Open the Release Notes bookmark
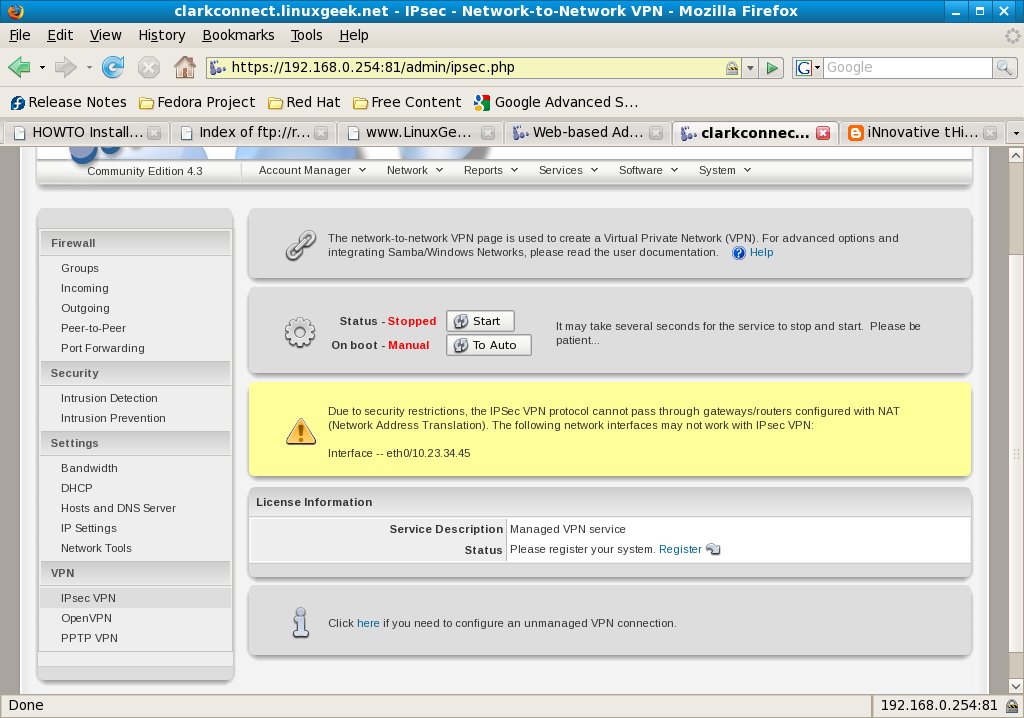This screenshot has height=718, width=1024. (69, 102)
